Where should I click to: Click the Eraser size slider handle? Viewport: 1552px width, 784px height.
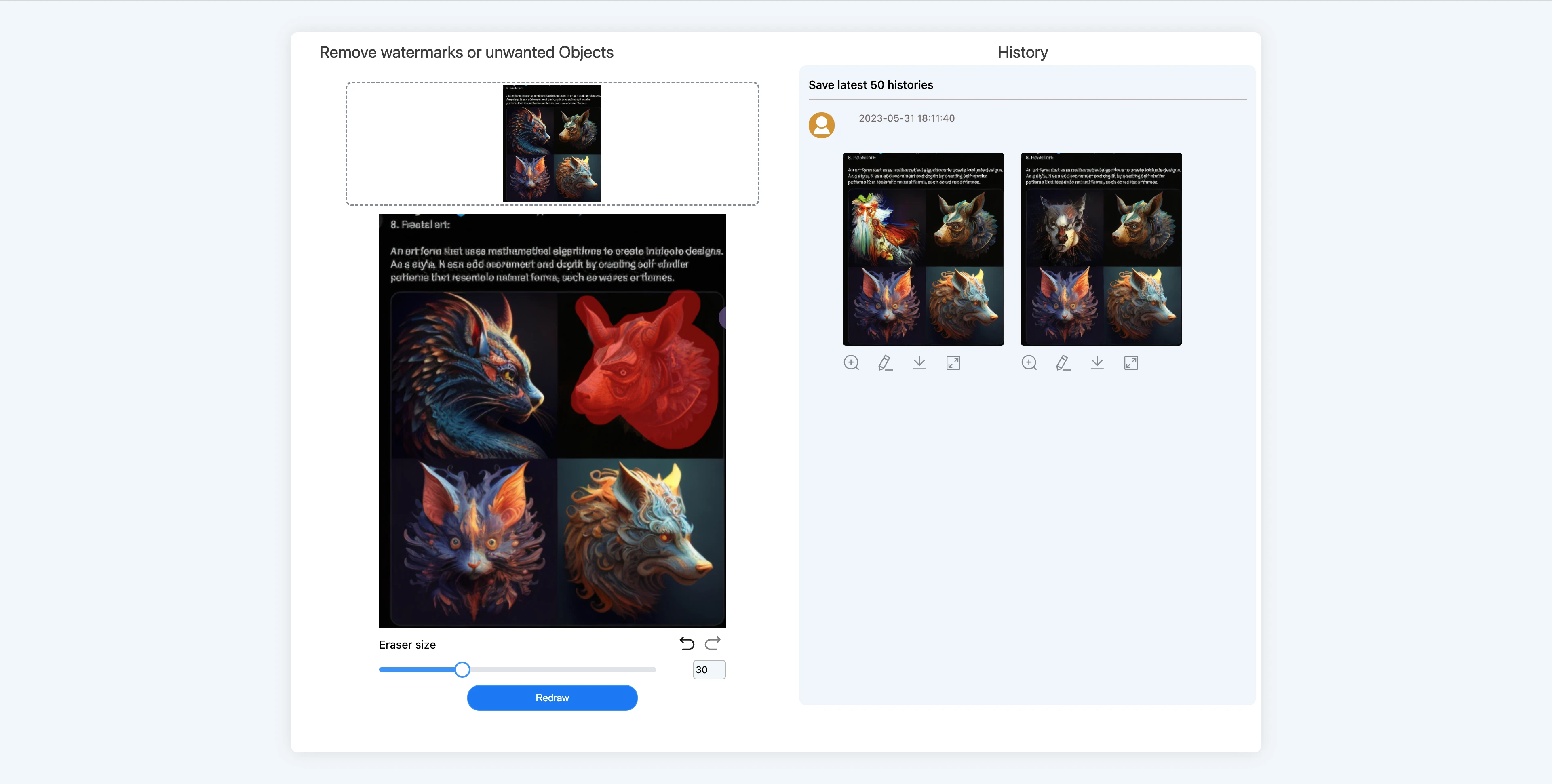pyautogui.click(x=462, y=670)
